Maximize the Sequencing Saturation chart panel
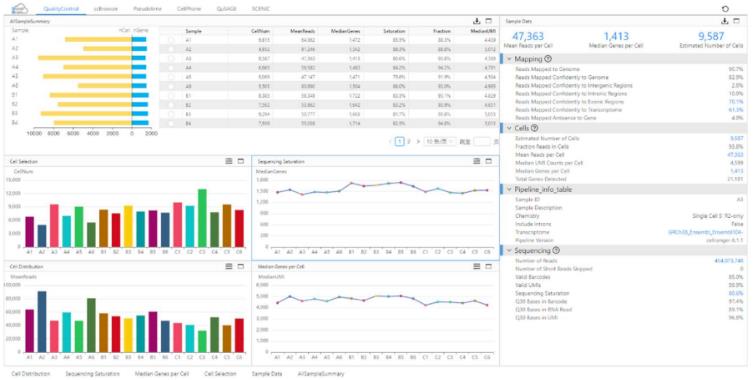 (x=489, y=161)
